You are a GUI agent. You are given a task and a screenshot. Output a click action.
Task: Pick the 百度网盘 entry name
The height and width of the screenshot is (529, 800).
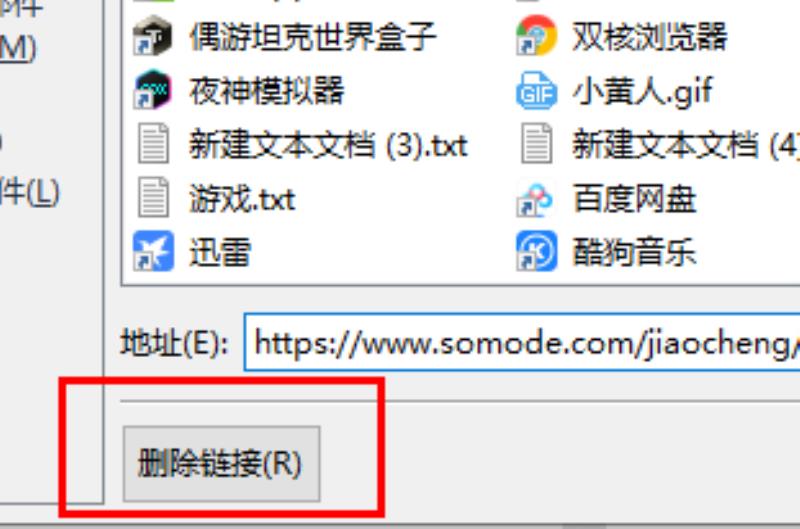[x=634, y=198]
